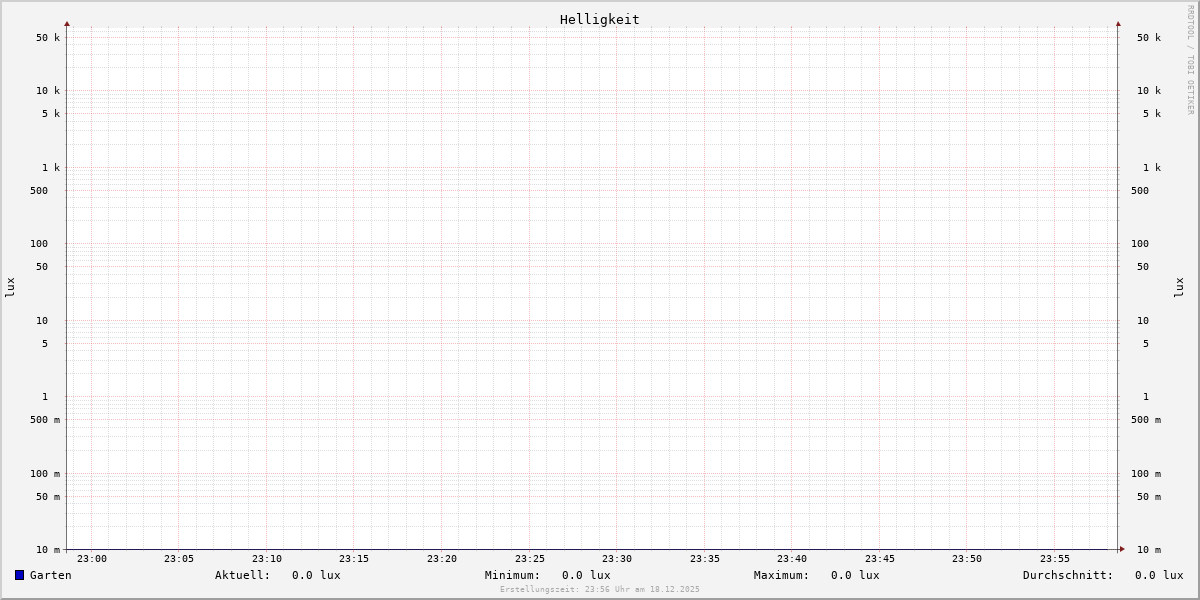Click the right vertical lux axis label
1200x600 pixels.
point(1179,287)
